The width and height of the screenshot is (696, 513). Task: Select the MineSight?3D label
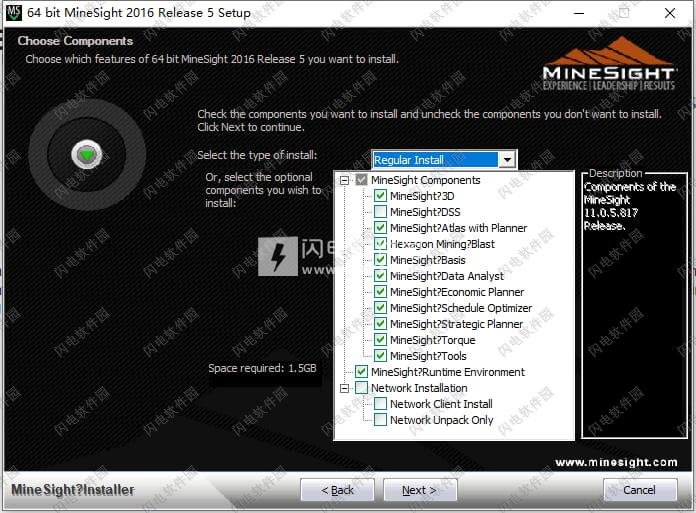(x=422, y=196)
